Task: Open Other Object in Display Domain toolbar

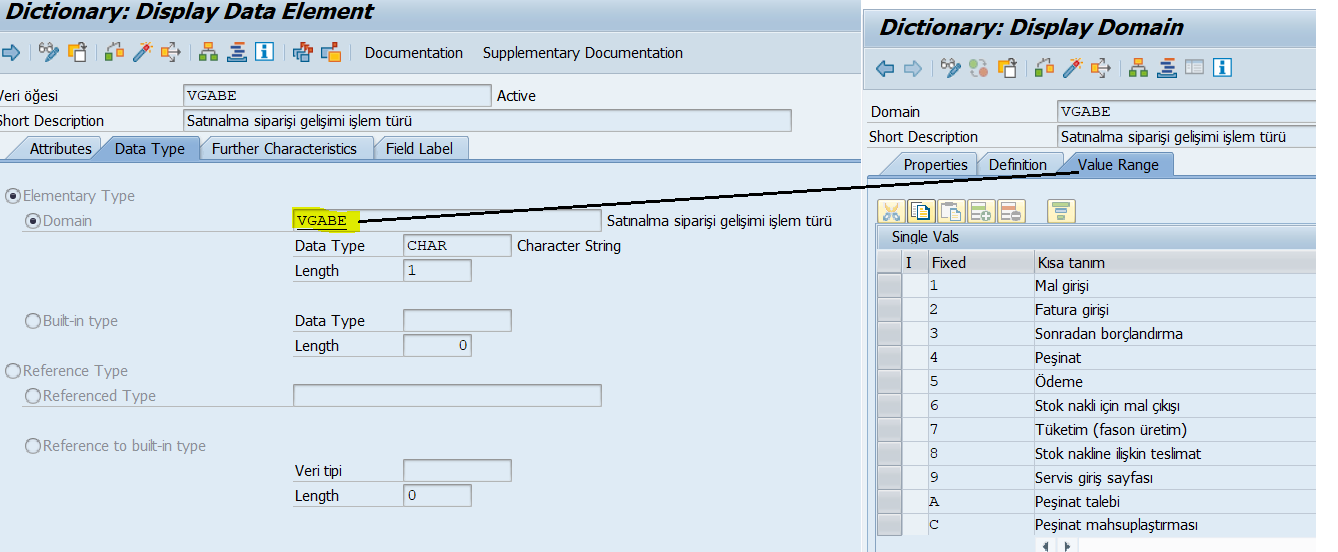Action: click(x=1007, y=69)
